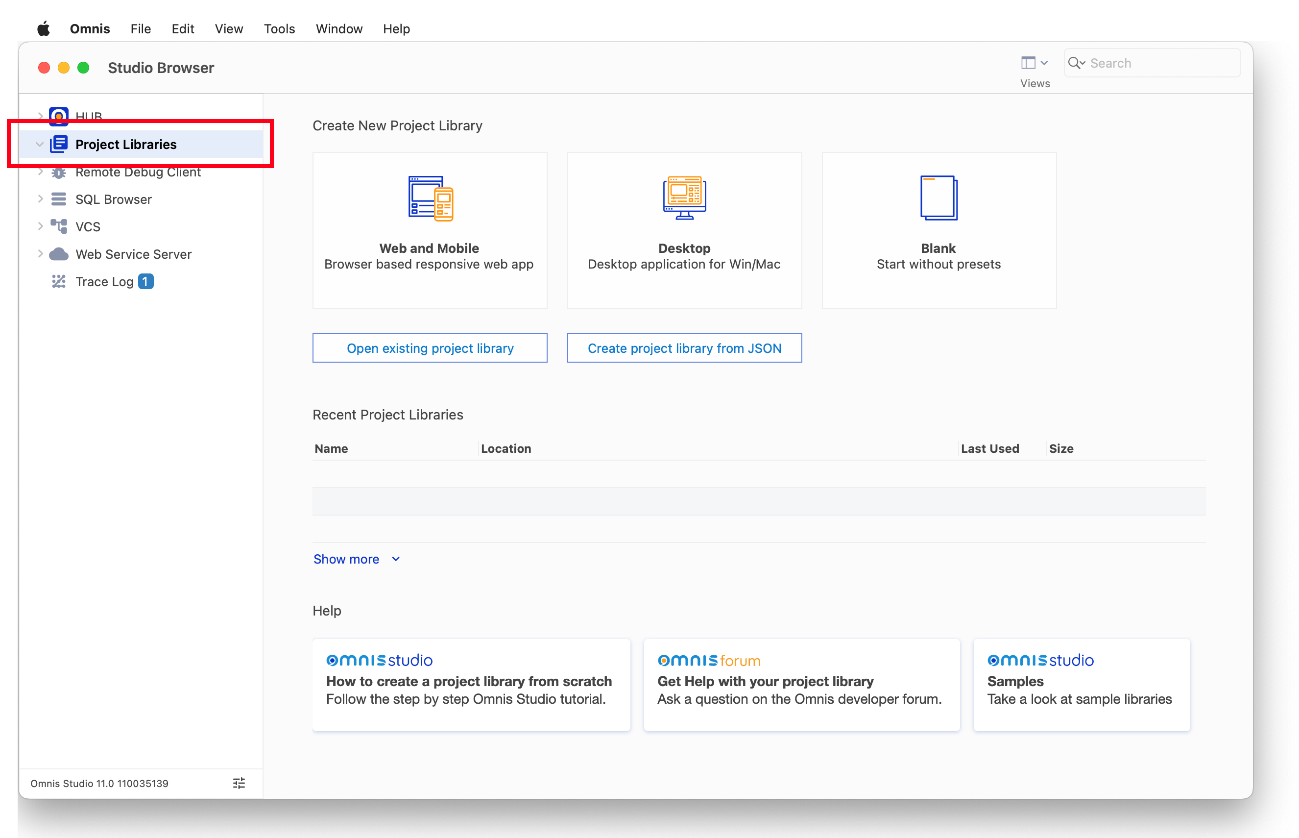The width and height of the screenshot is (1299, 838).
Task: Click Open existing project library button
Action: pyautogui.click(x=430, y=348)
